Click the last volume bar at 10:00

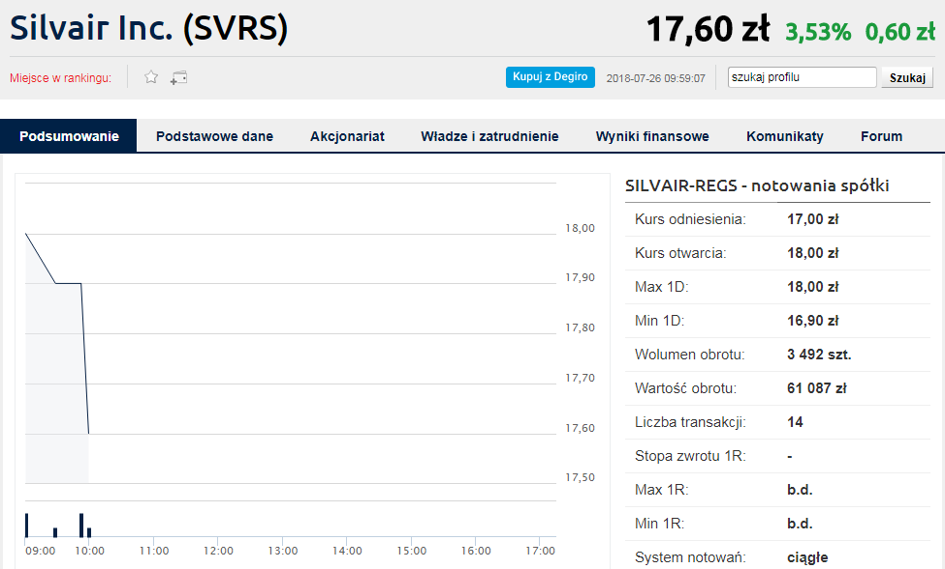pos(89,532)
